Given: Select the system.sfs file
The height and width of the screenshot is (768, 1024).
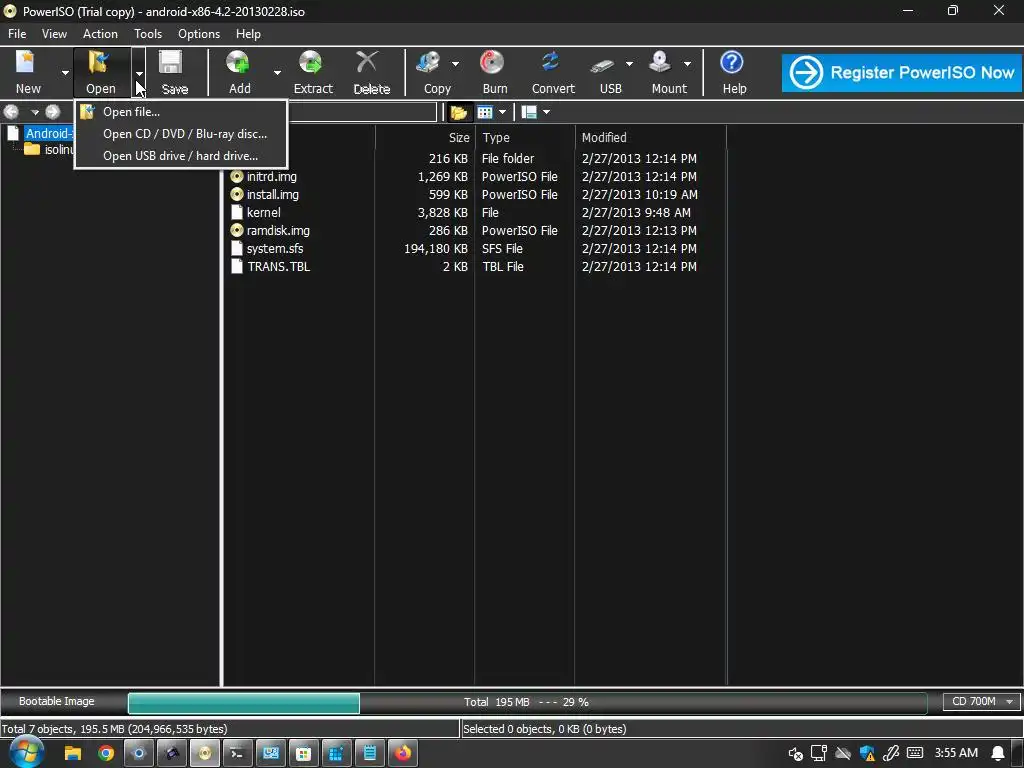Looking at the screenshot, I should click(x=274, y=249).
